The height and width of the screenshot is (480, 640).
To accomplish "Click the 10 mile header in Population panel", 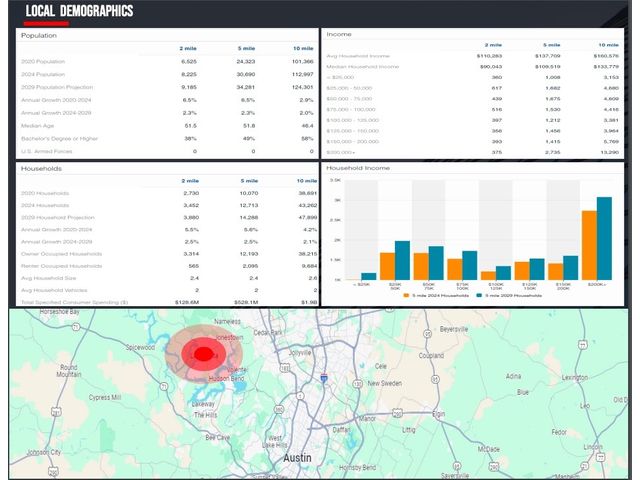I will (303, 48).
